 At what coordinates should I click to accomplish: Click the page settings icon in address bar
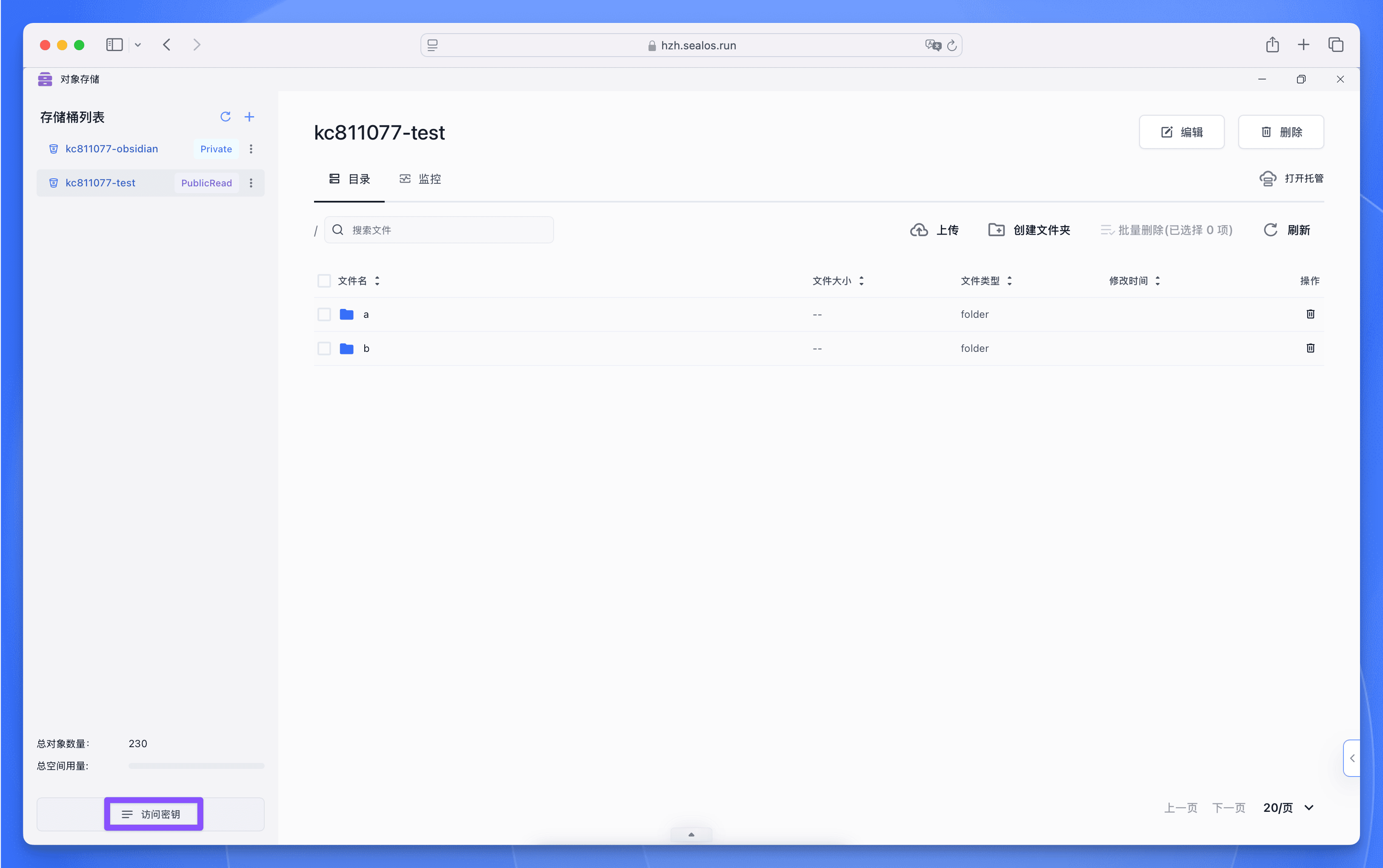click(x=432, y=46)
